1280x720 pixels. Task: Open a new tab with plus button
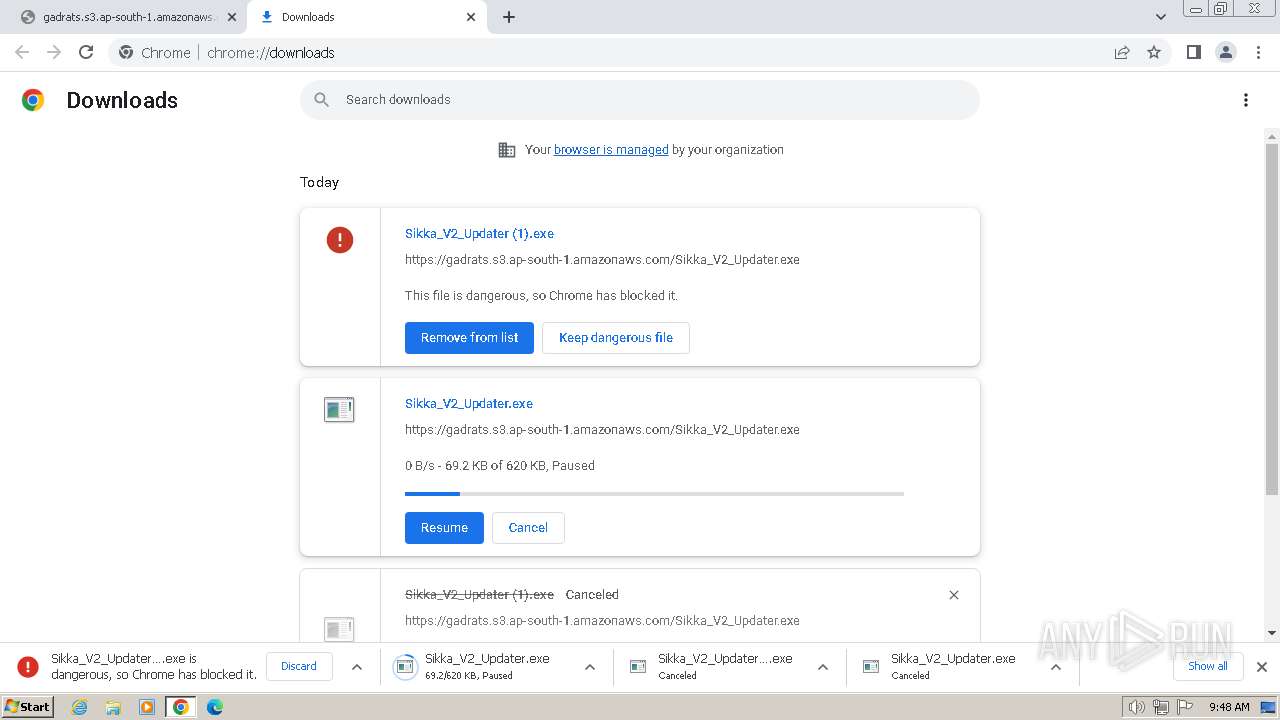point(509,17)
